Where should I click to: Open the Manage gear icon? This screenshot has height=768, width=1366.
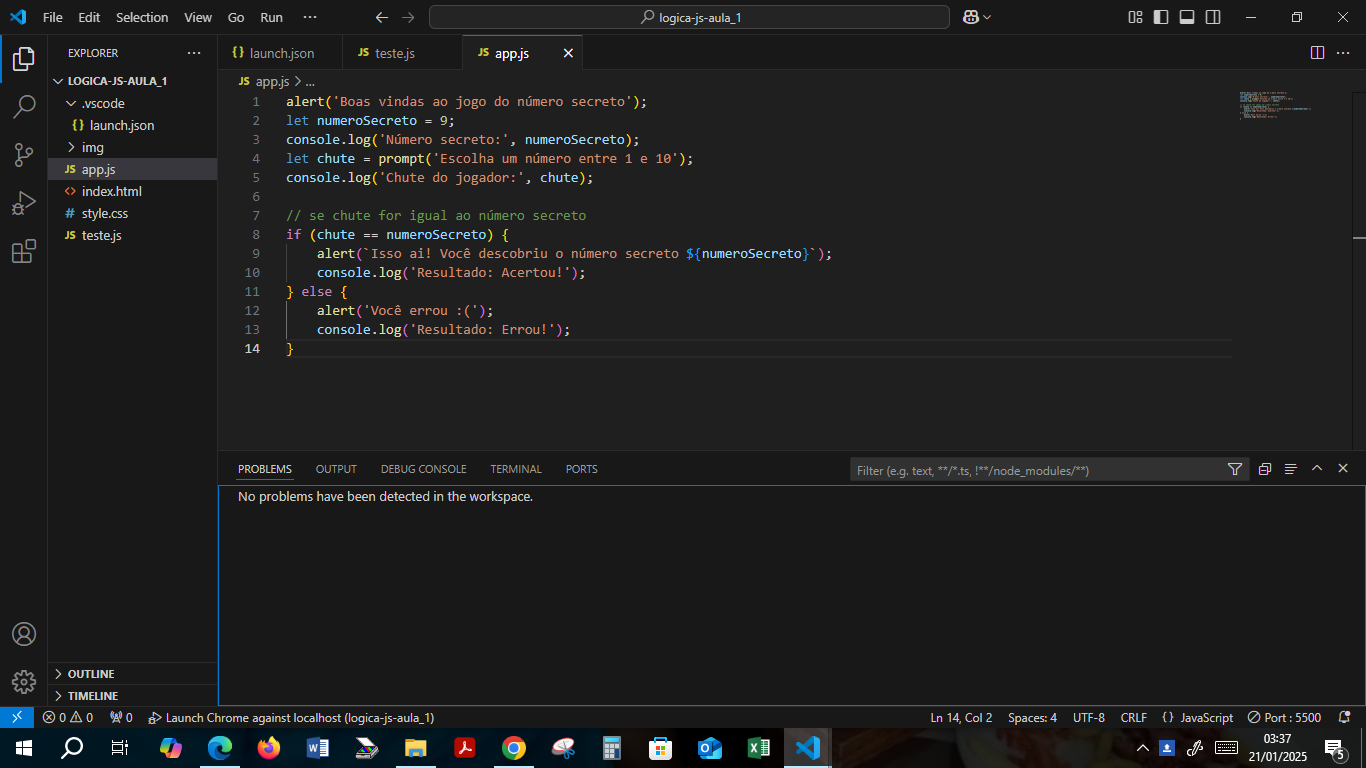tap(24, 682)
